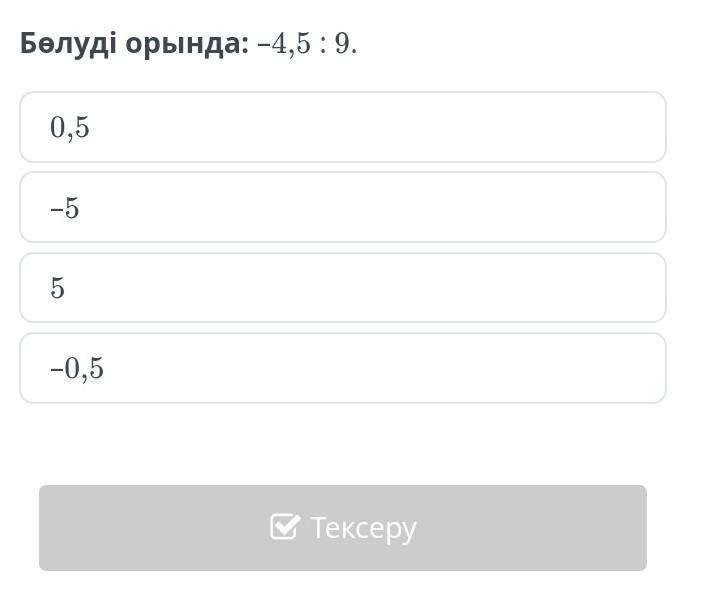Click the −4,5 dividend in the question
Viewport: 703px width, 610px height.
[x=284, y=44]
